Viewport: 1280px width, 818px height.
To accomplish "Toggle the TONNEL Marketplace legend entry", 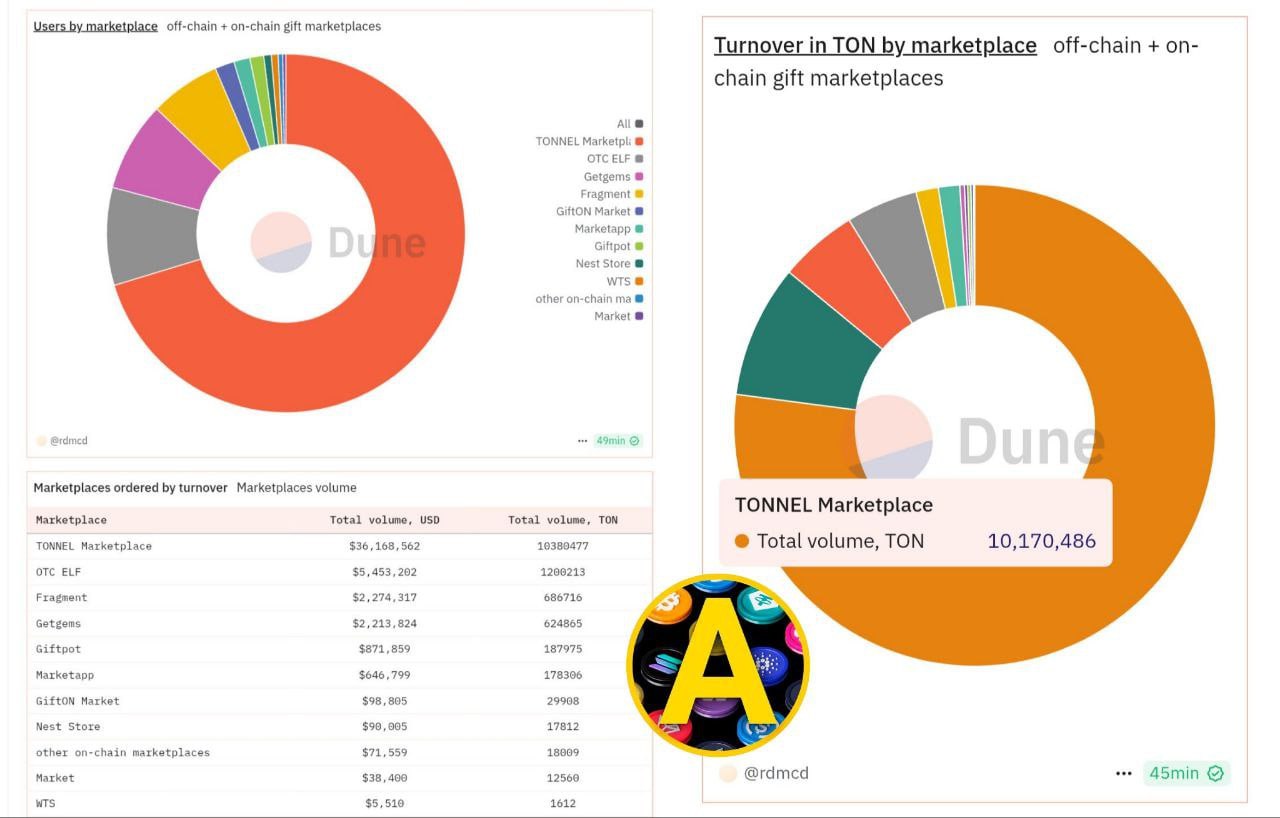I will pos(589,141).
